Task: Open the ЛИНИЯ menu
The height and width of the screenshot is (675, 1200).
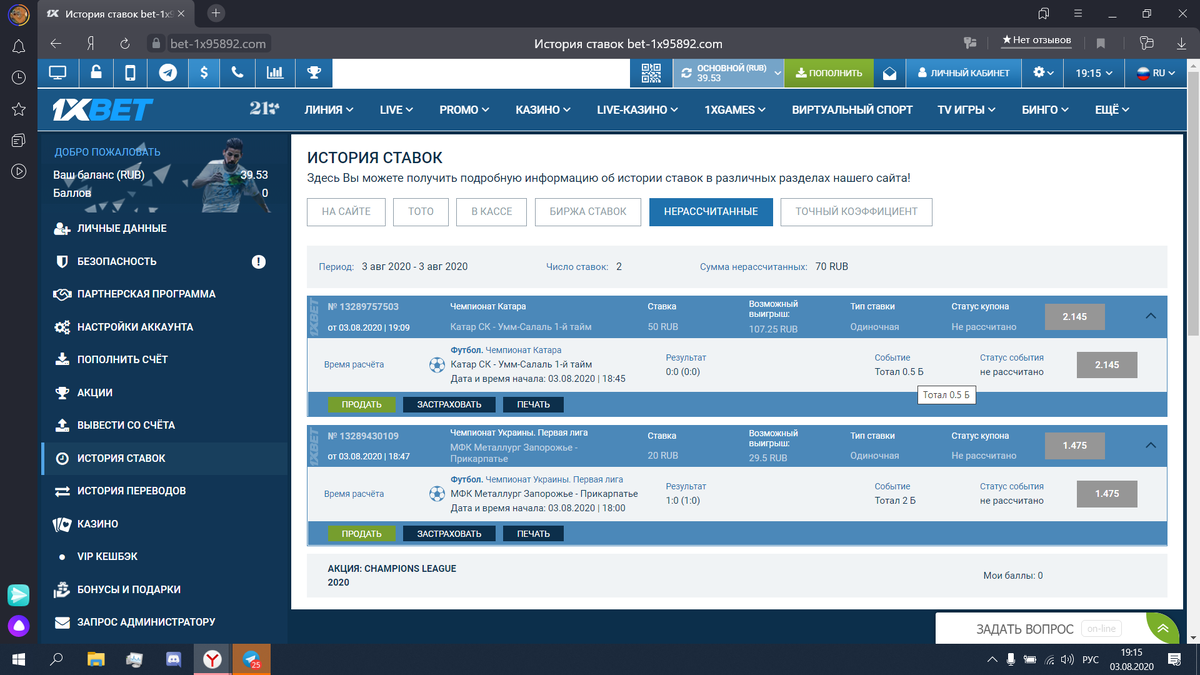Action: coord(329,109)
